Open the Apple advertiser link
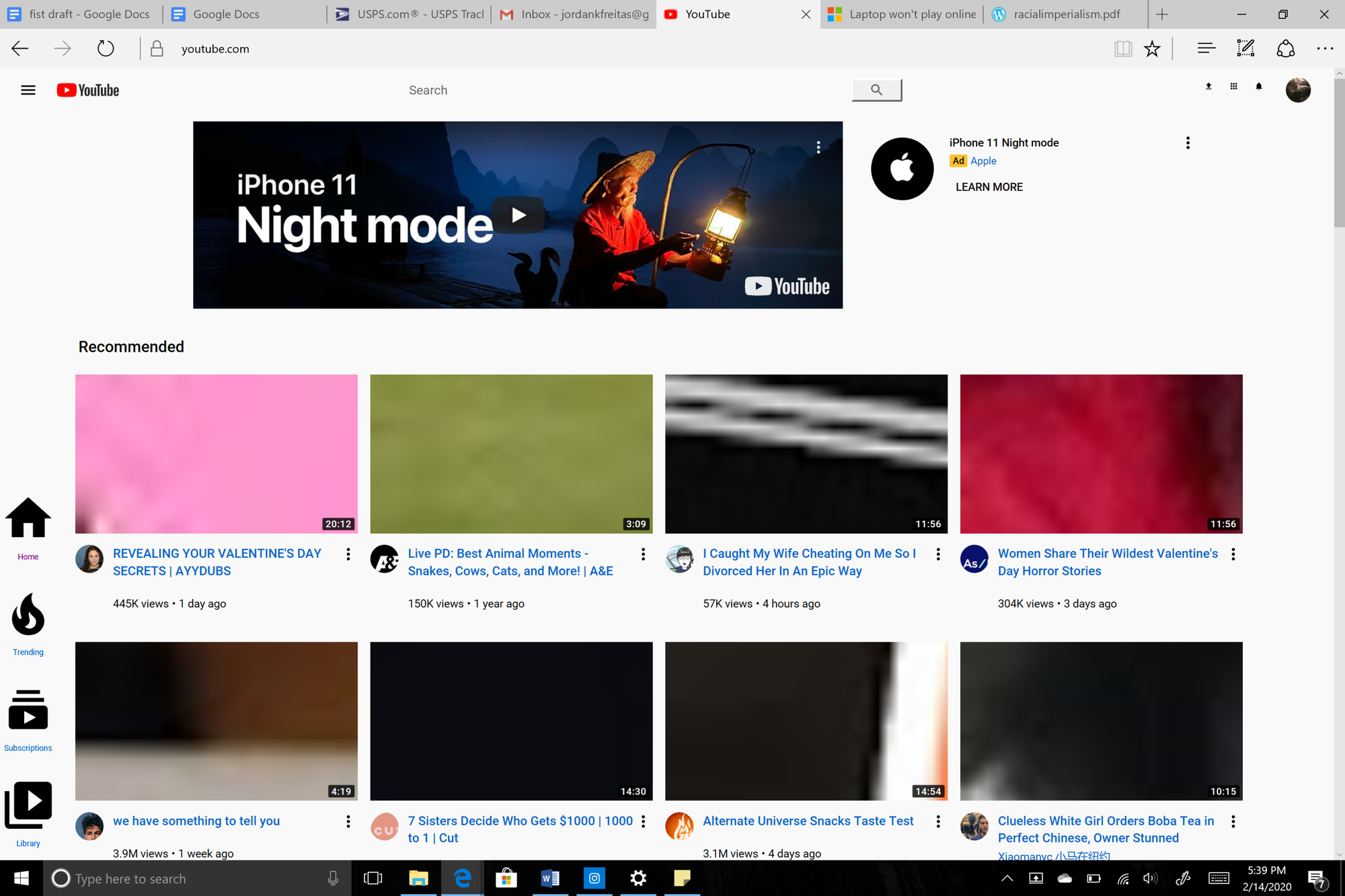1345x896 pixels. [x=983, y=161]
